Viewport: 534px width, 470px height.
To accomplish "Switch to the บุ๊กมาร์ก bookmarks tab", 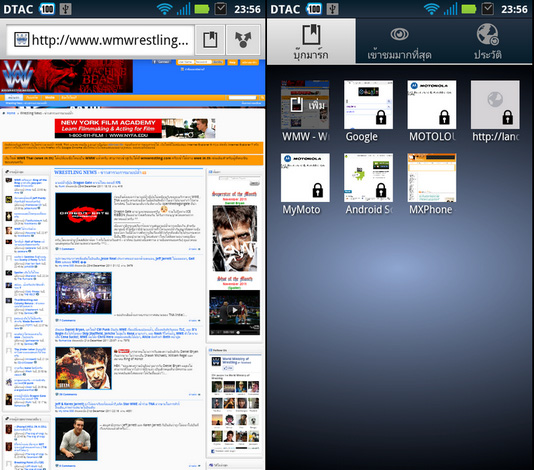I will click(311, 41).
